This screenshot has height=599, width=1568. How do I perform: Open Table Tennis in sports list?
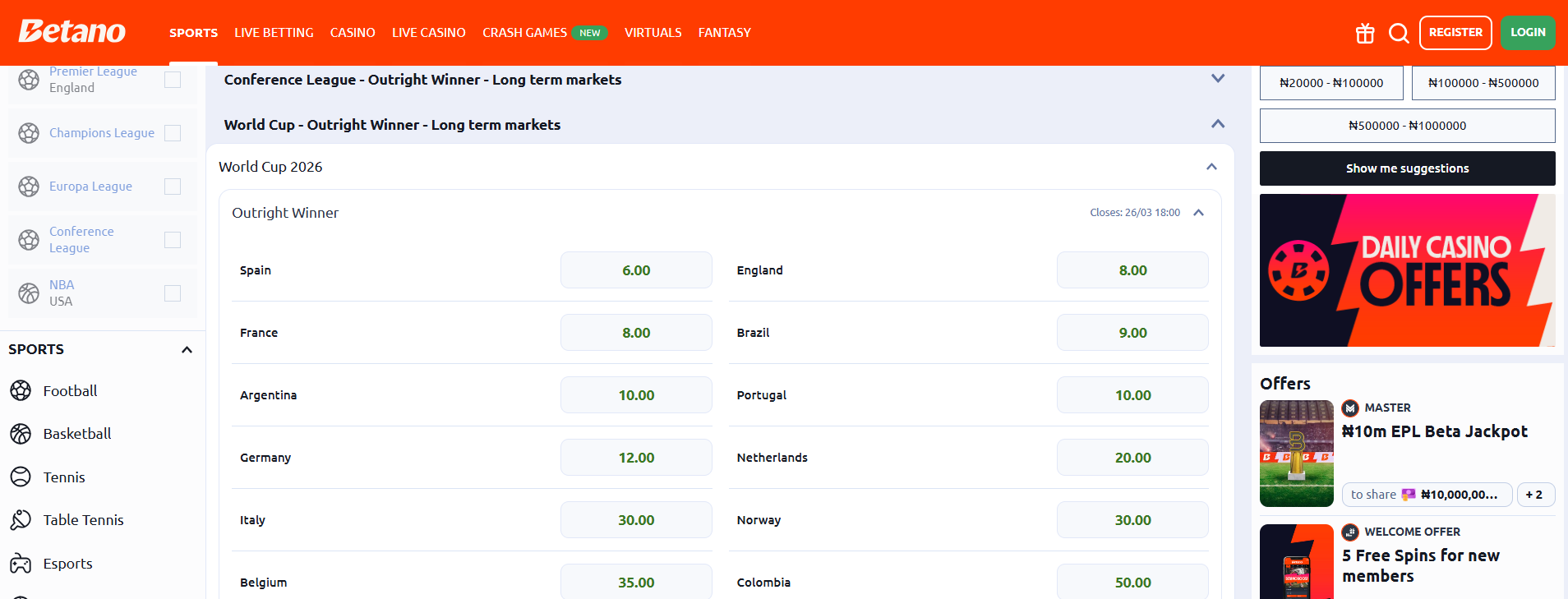(x=83, y=520)
